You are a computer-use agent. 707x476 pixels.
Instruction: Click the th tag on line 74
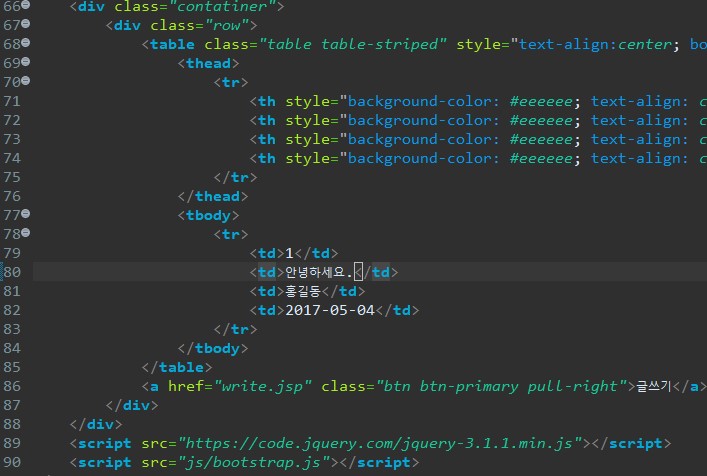pos(267,158)
